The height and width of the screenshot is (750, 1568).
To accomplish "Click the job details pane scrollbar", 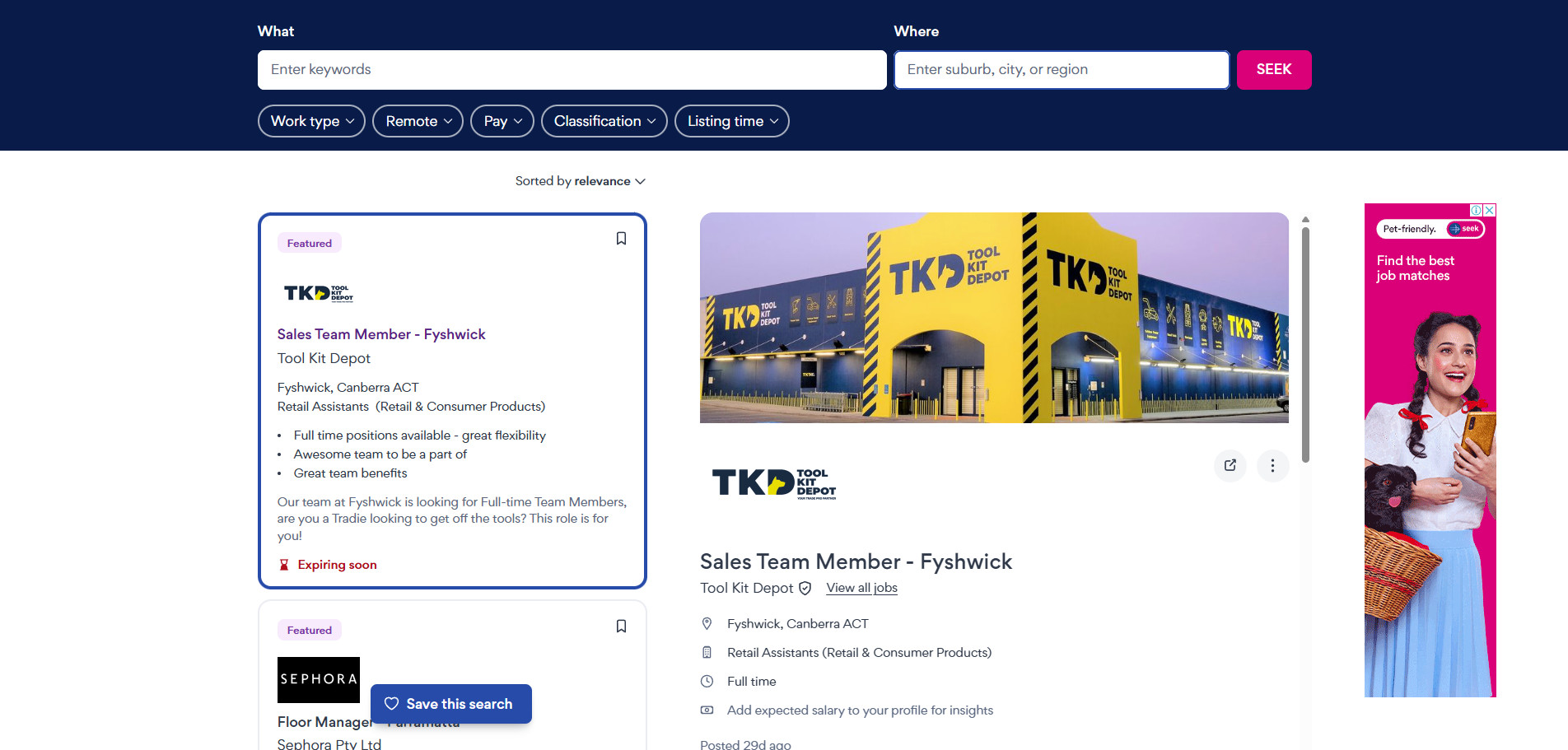I will tap(1305, 344).
